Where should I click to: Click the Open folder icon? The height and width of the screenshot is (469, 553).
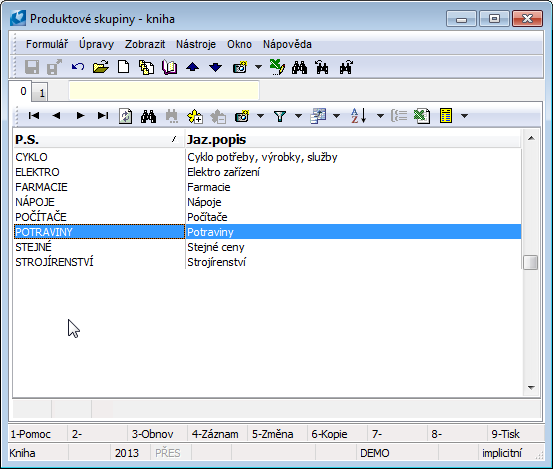pos(101,67)
